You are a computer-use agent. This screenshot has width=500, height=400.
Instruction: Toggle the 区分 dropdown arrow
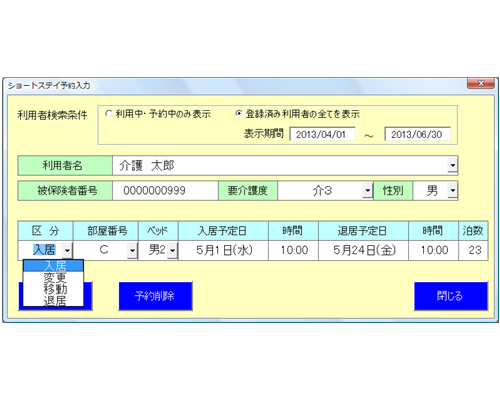pyautogui.click(x=67, y=250)
